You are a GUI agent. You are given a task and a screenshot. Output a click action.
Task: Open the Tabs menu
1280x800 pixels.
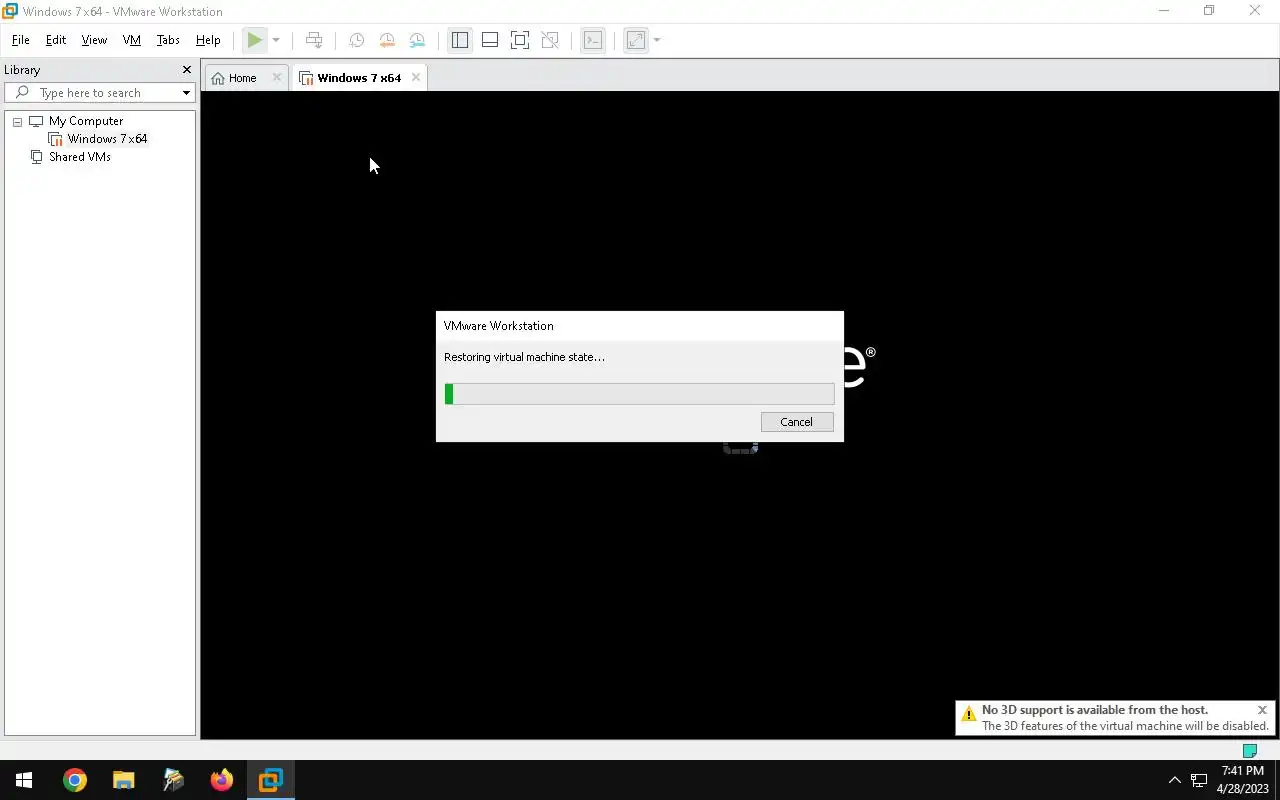click(168, 40)
